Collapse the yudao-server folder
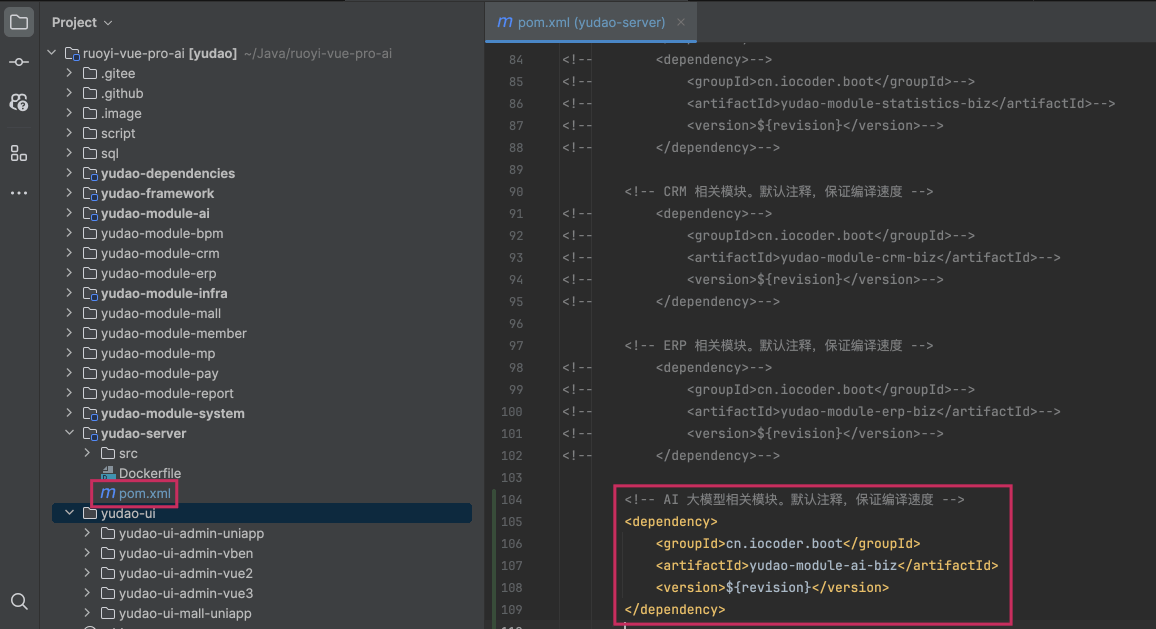 69,433
